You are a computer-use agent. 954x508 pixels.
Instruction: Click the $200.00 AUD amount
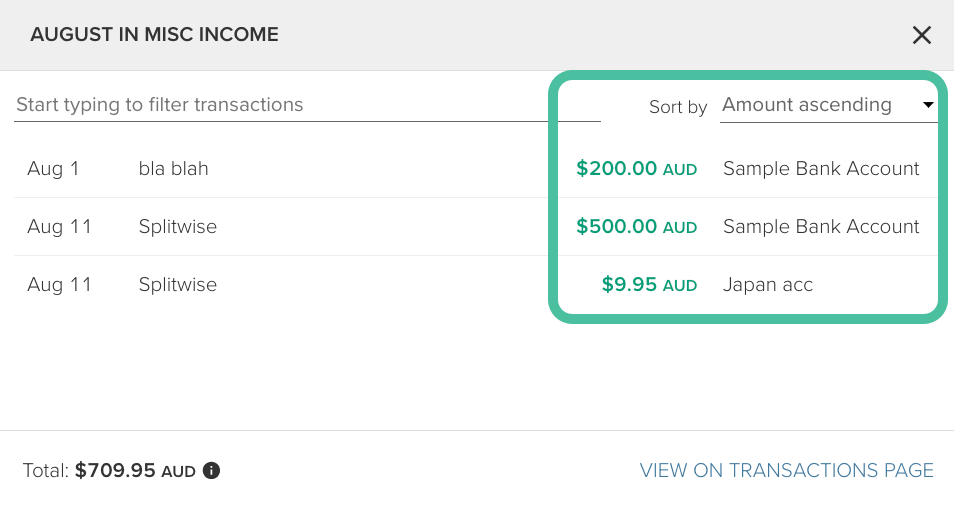(636, 169)
